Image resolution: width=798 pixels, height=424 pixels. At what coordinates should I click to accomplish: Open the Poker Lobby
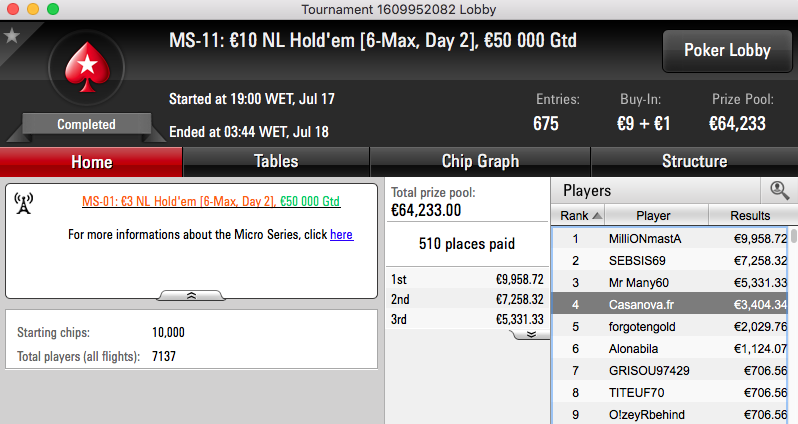click(727, 50)
